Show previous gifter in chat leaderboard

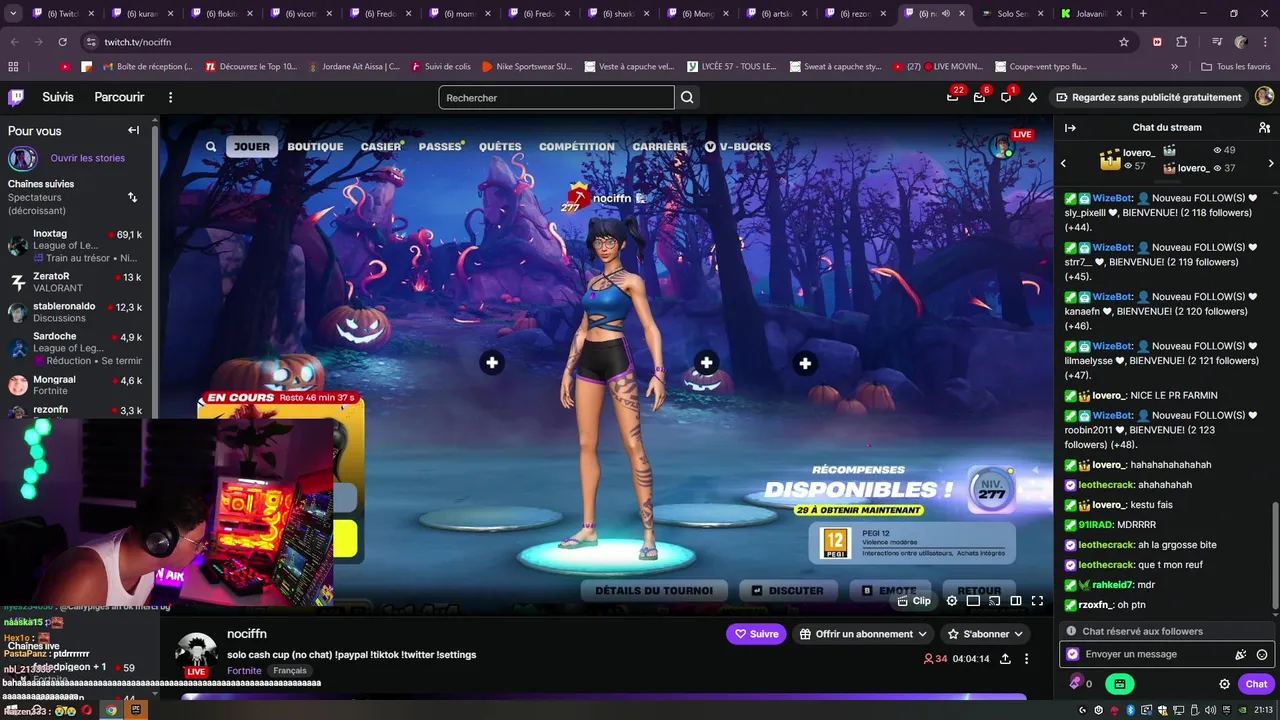[x=1063, y=163]
